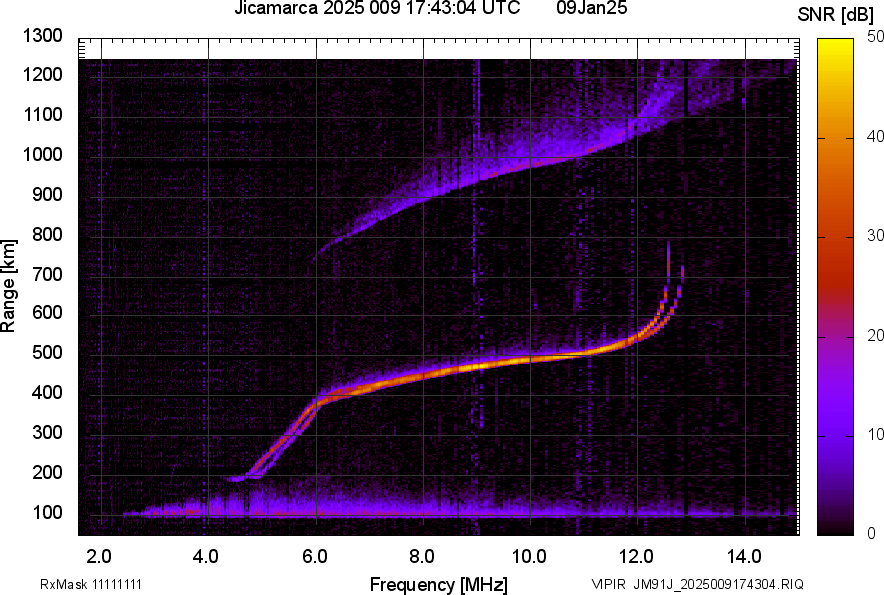
Task: Click the frequency axis label '2.0'
Action: pyautogui.click(x=99, y=556)
